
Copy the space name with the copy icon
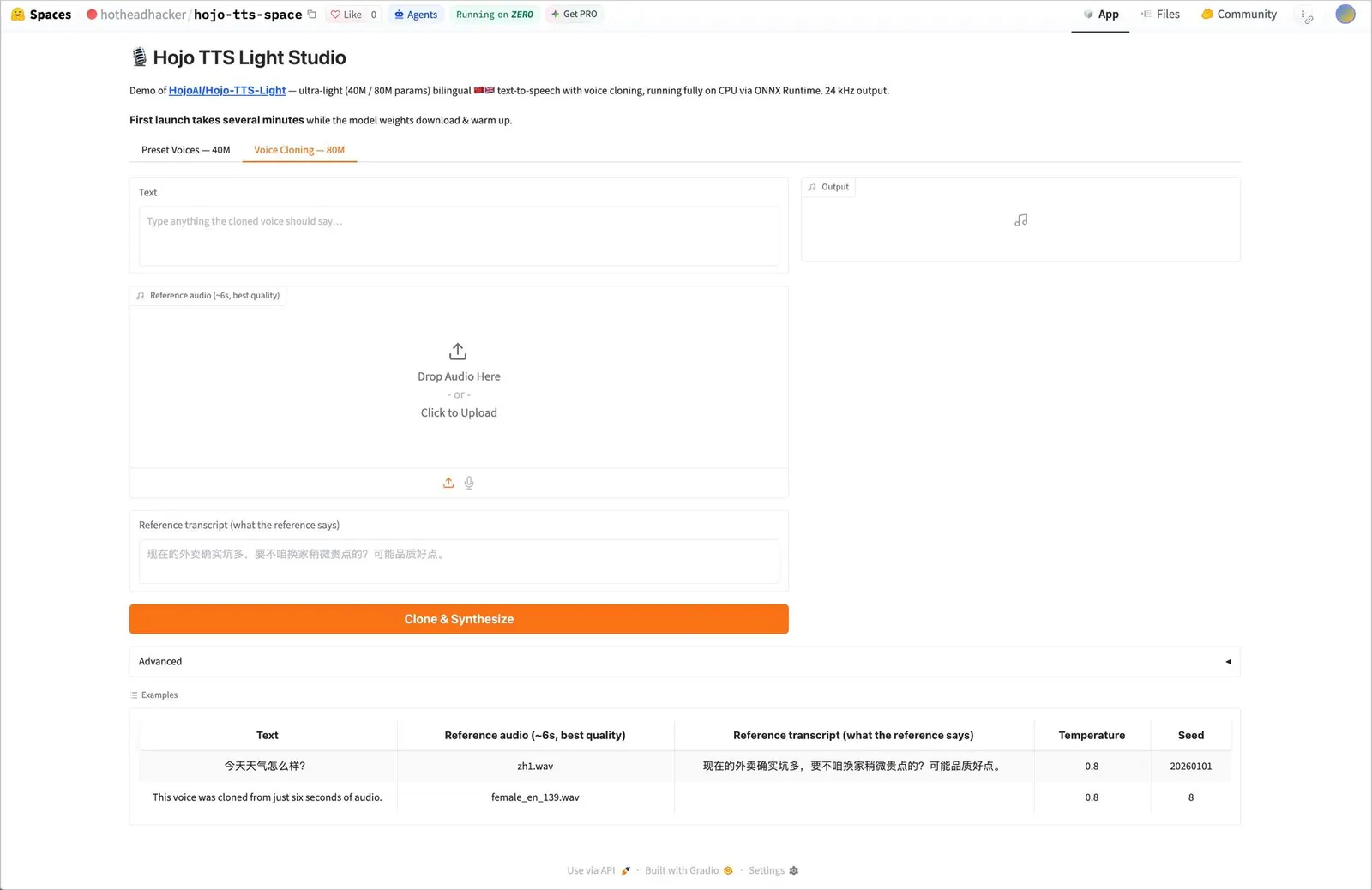(x=312, y=15)
